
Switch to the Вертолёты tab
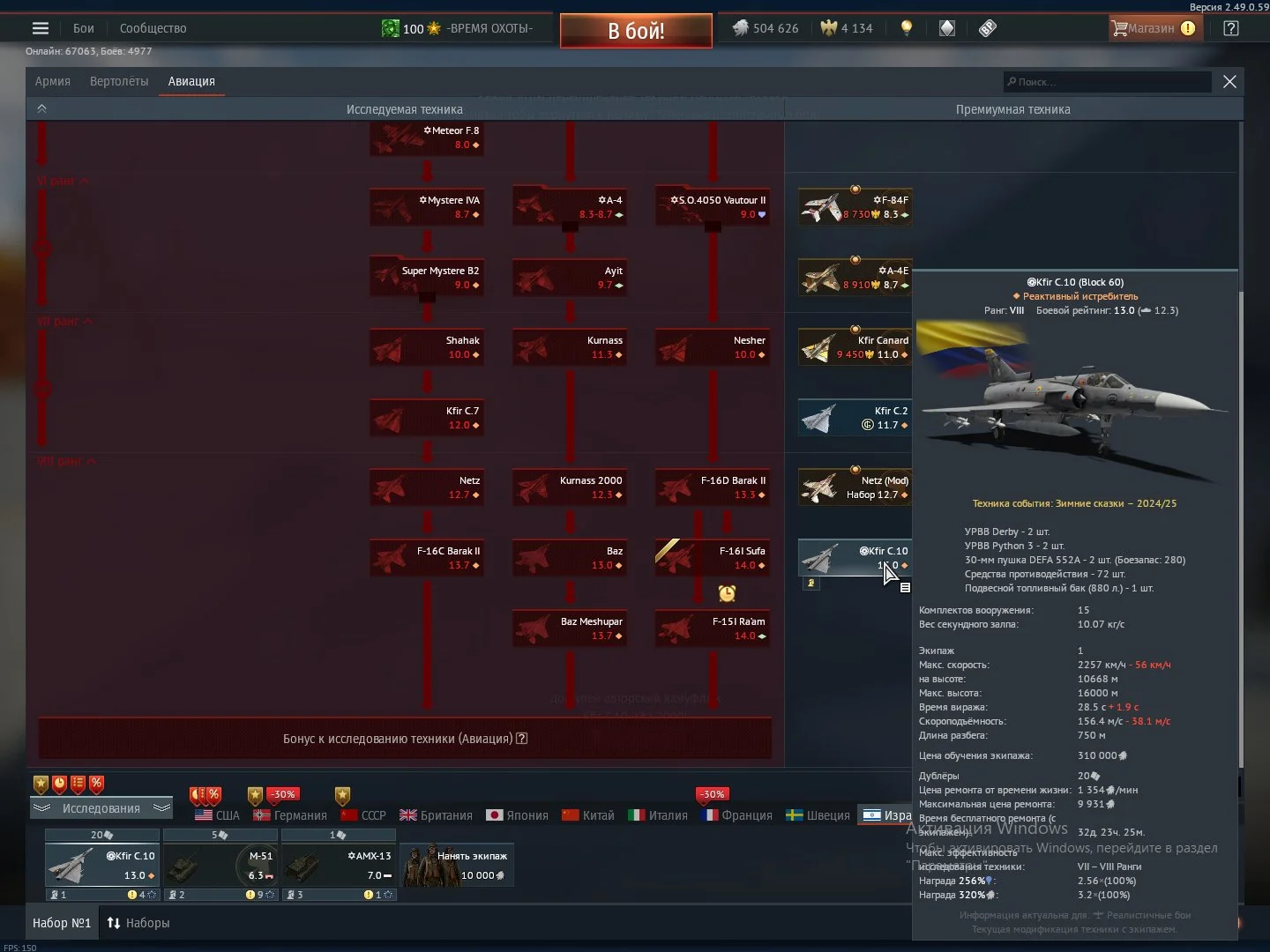[x=119, y=81]
